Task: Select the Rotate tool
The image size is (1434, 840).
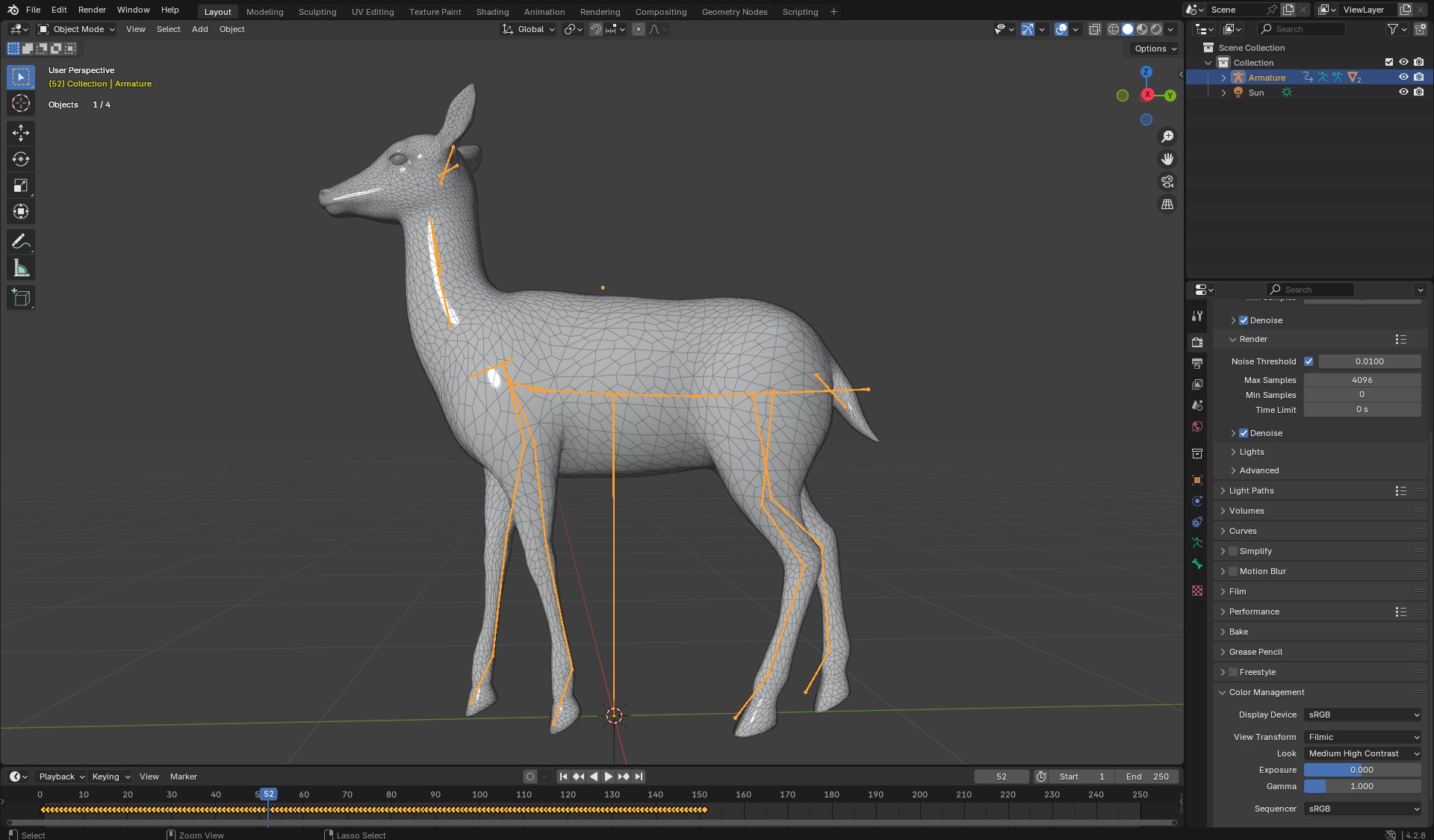Action: [x=21, y=159]
